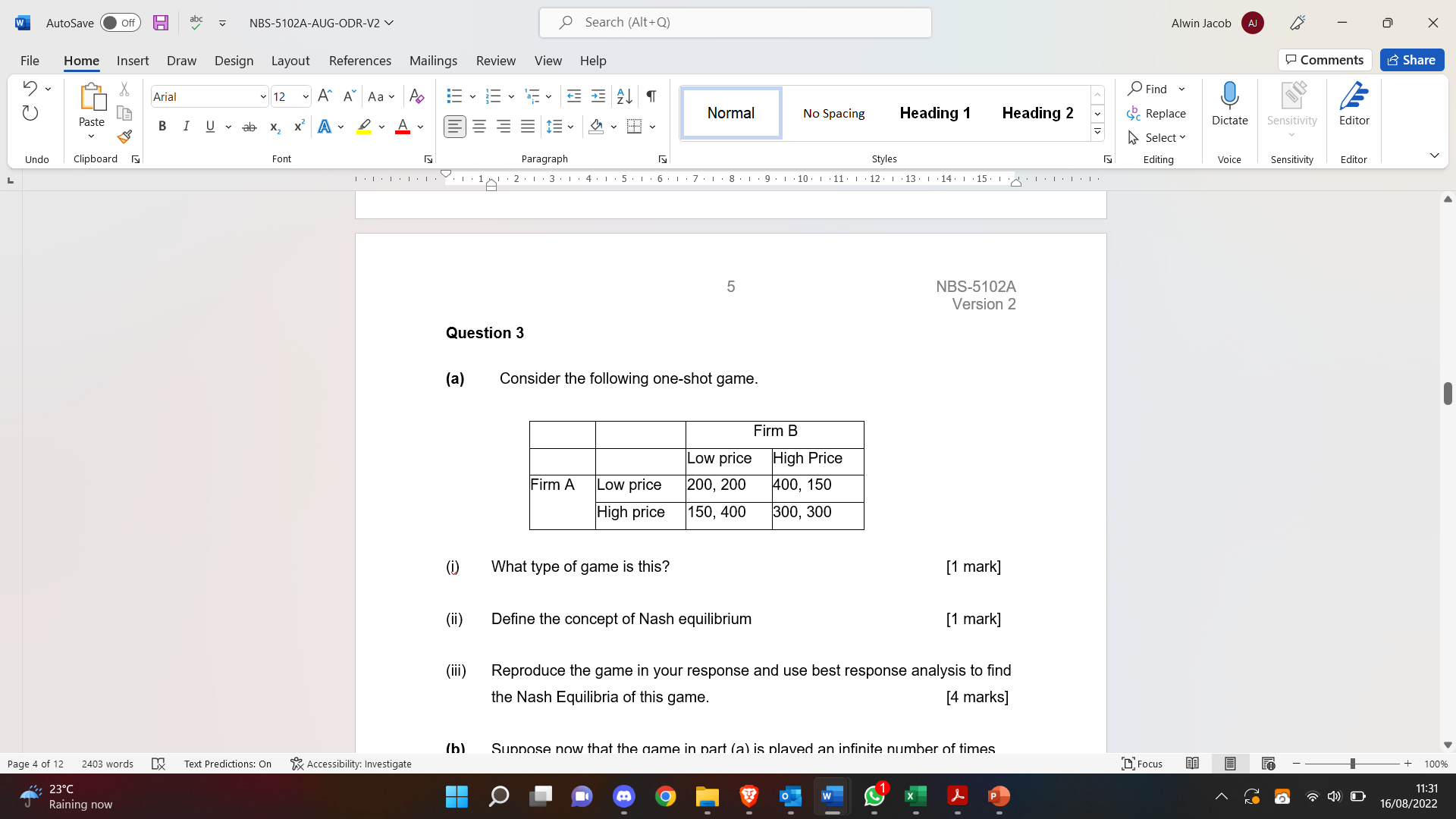Apply center alignment to the paragraph
This screenshot has width=1456, height=819.
(x=479, y=127)
